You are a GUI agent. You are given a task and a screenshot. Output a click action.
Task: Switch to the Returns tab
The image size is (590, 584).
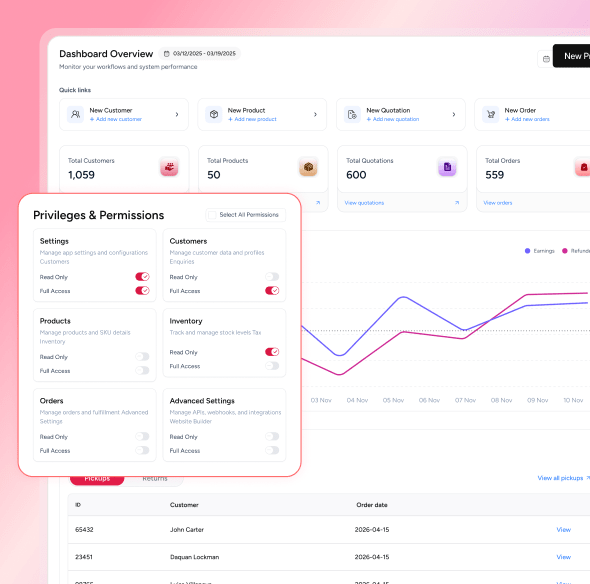(155, 479)
